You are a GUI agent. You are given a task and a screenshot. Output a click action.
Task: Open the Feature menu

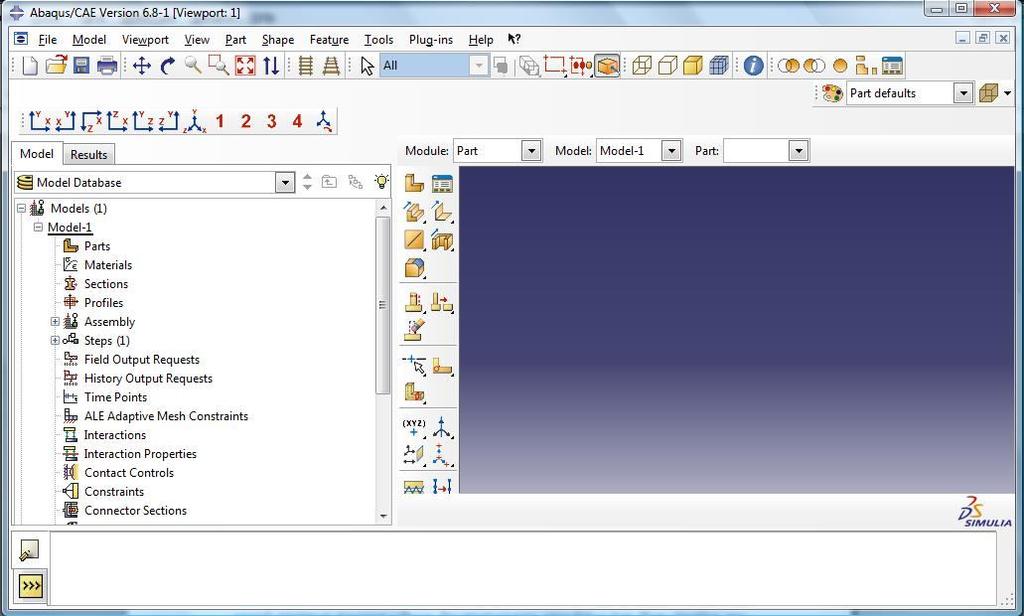point(329,40)
